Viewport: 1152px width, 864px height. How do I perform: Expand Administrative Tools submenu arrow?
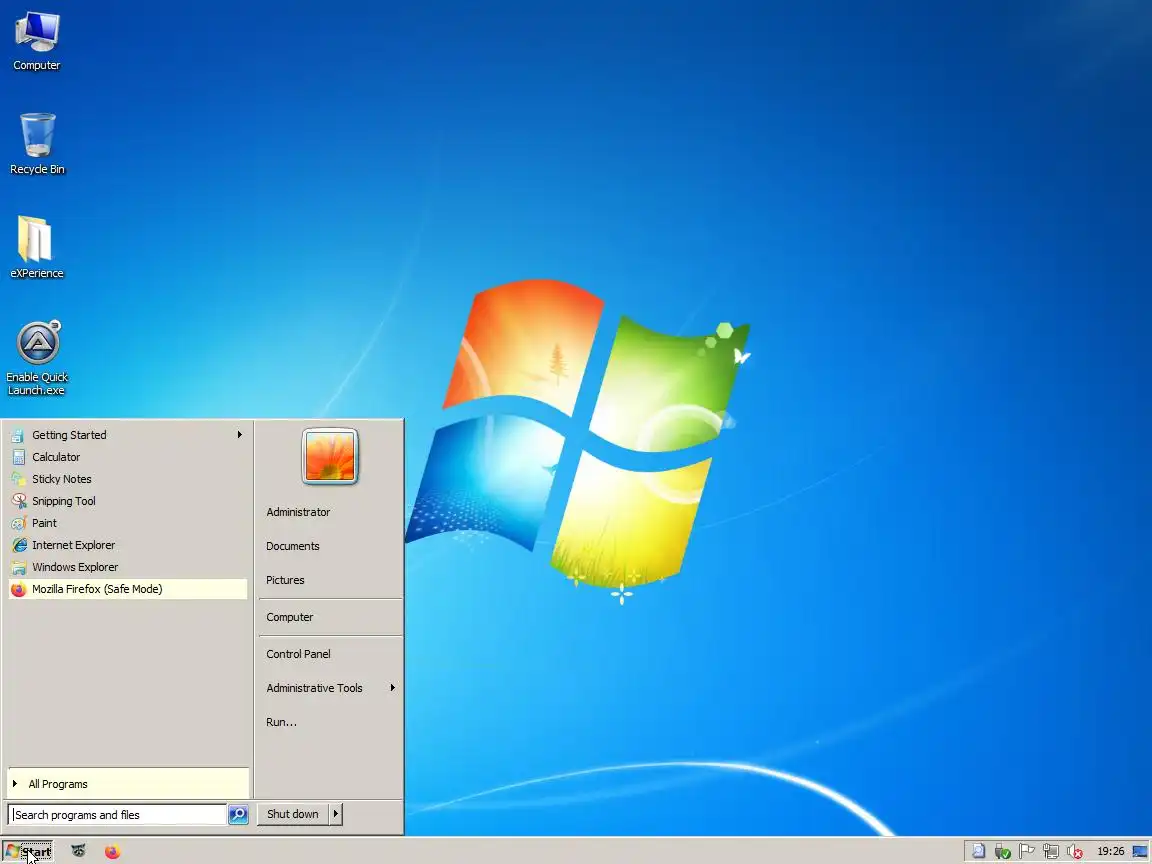392,688
